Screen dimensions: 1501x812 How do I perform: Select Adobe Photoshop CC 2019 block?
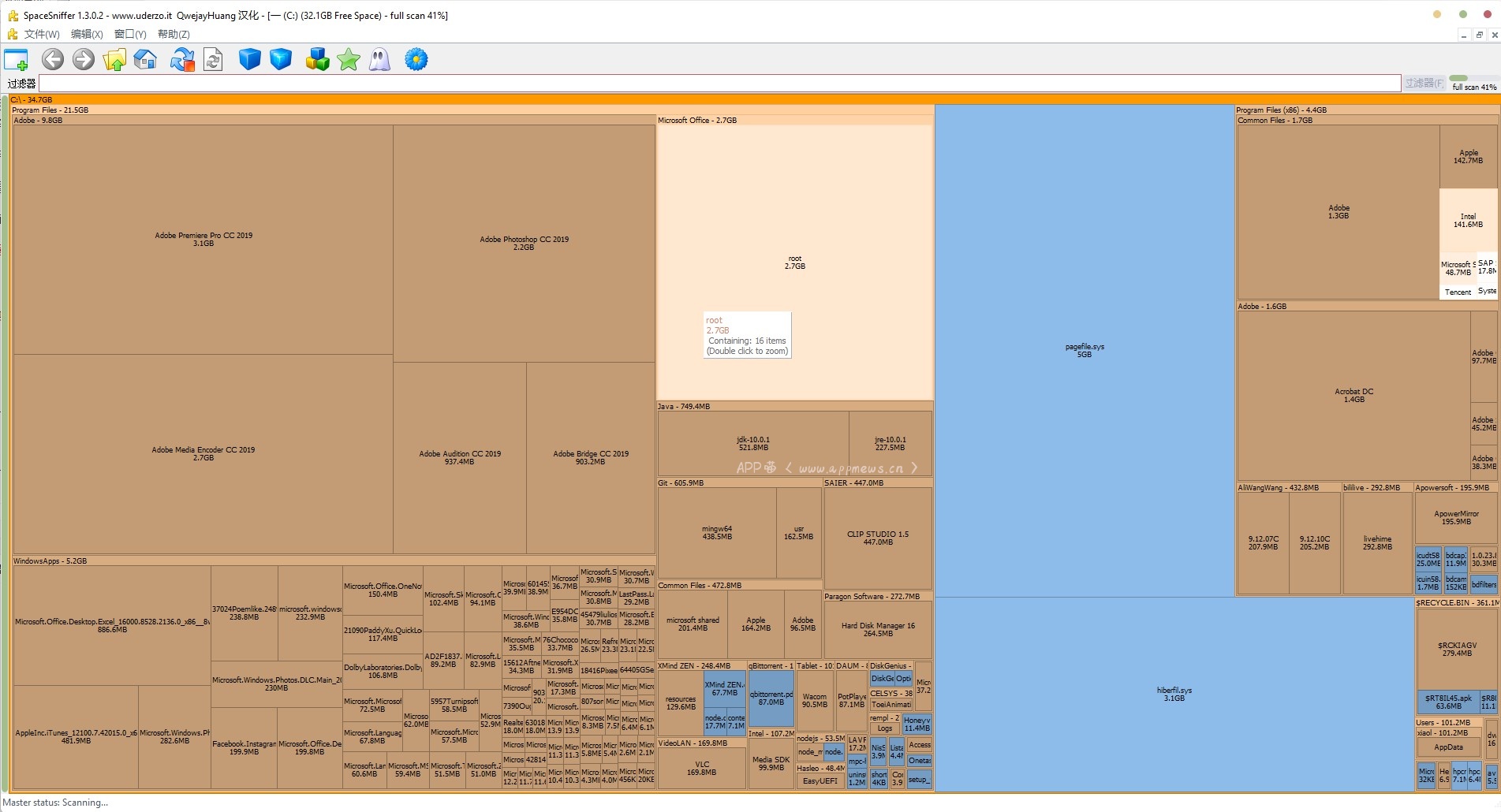[524, 243]
